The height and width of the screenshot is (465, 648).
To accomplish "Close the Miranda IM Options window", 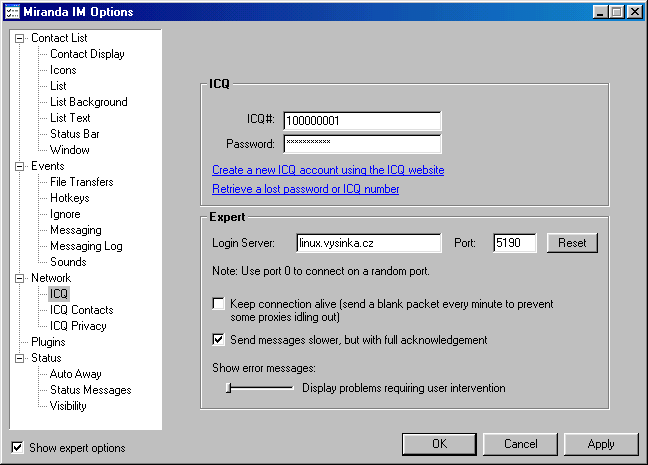I will tap(634, 12).
